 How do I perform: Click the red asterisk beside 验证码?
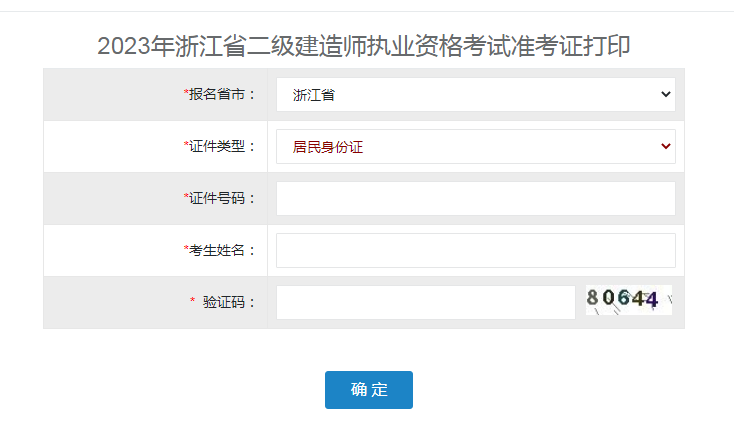[x=192, y=300]
